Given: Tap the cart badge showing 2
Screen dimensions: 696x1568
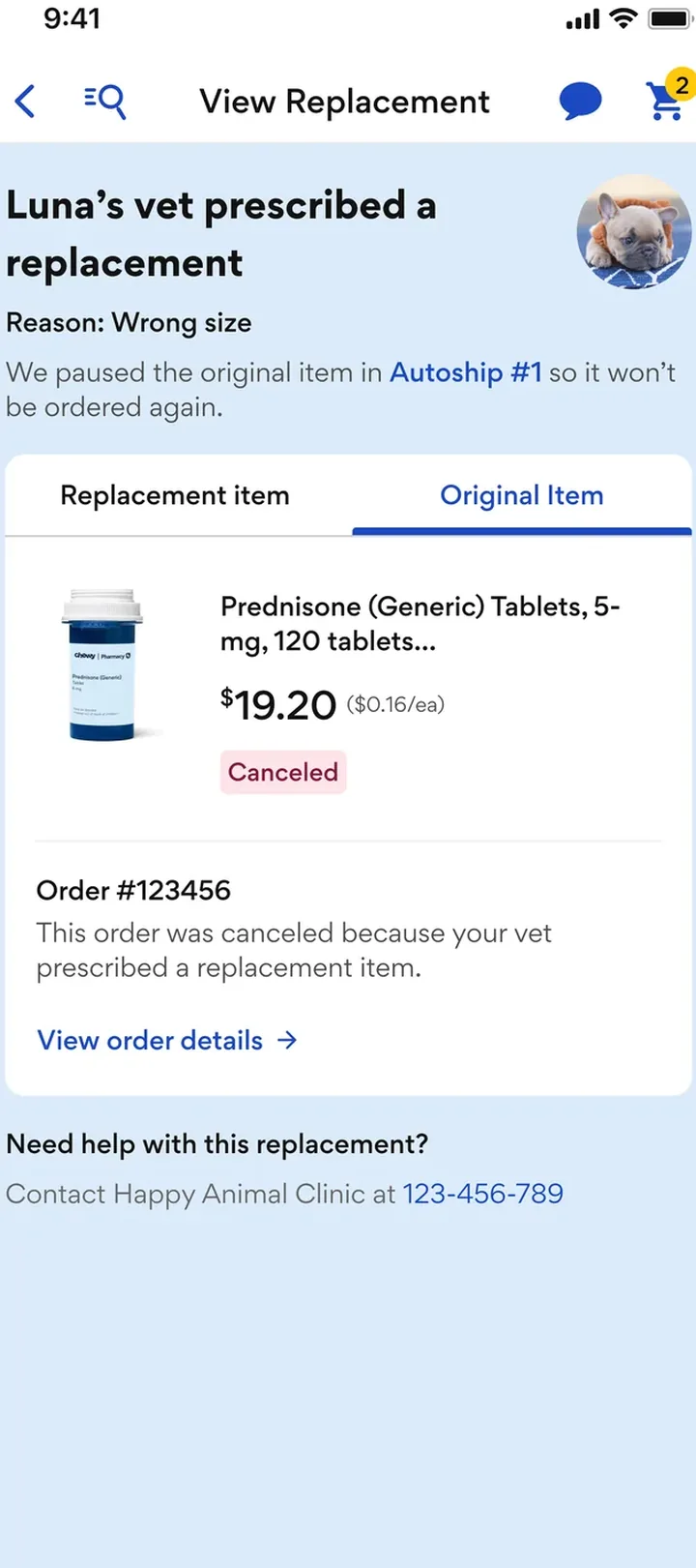Looking at the screenshot, I should click(681, 85).
